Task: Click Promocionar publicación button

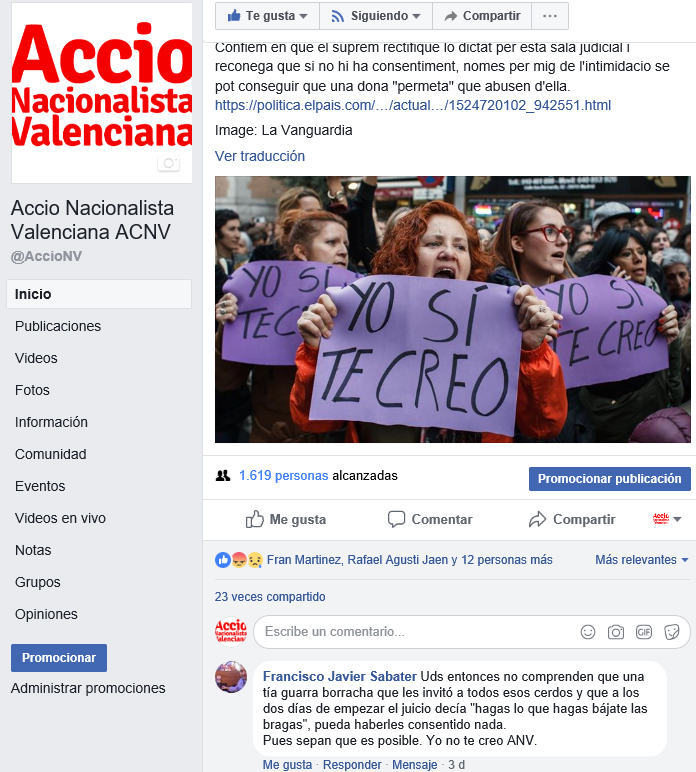Action: coord(609,479)
